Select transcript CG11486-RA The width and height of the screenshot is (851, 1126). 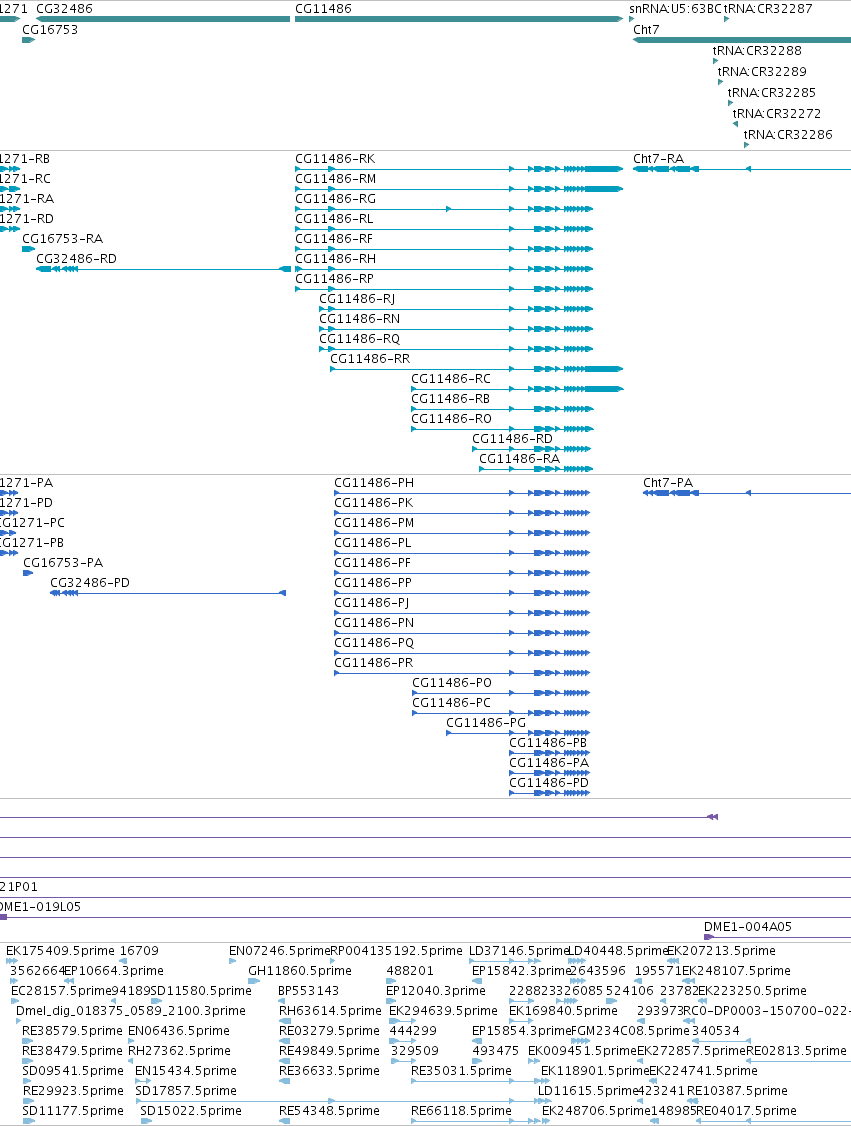(536, 469)
